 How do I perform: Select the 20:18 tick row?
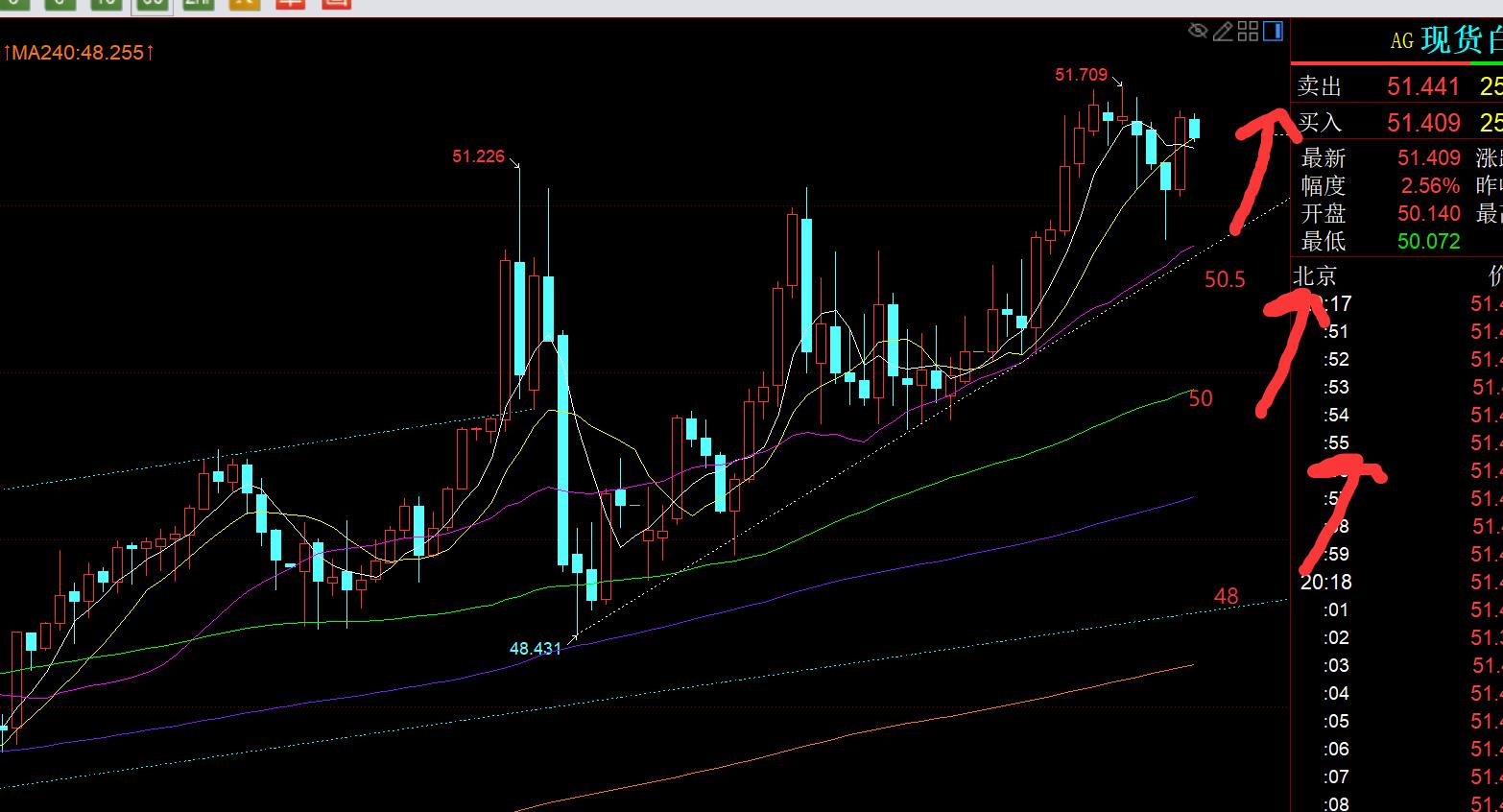click(x=1325, y=583)
